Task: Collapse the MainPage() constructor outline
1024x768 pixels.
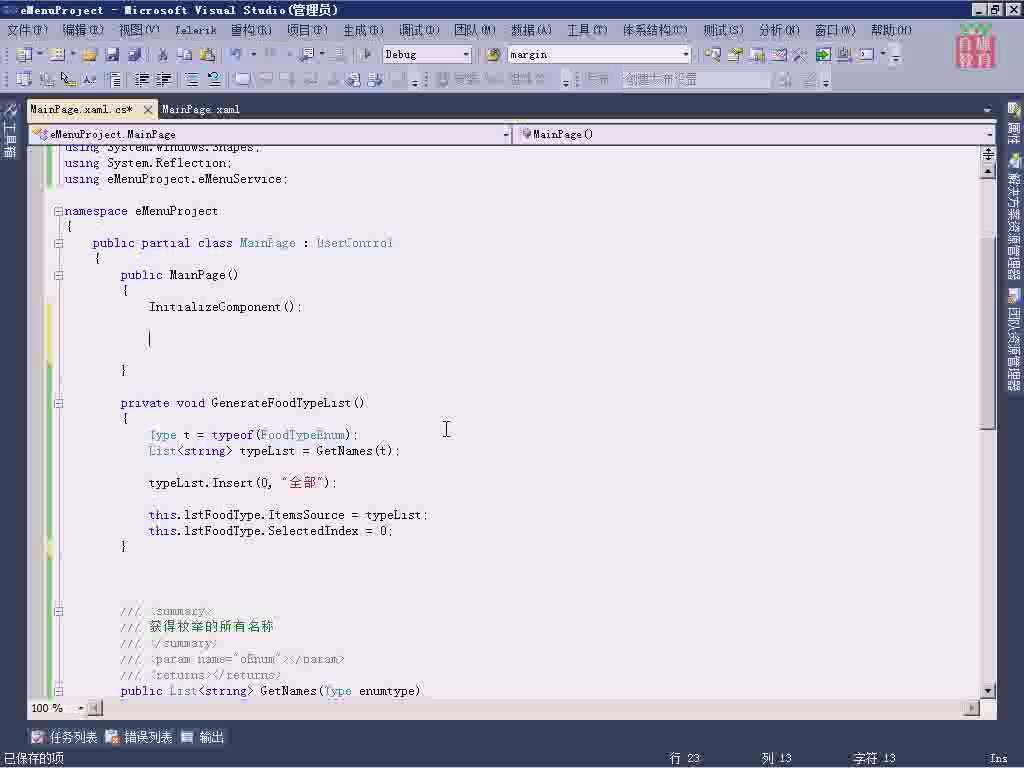Action: coord(58,276)
